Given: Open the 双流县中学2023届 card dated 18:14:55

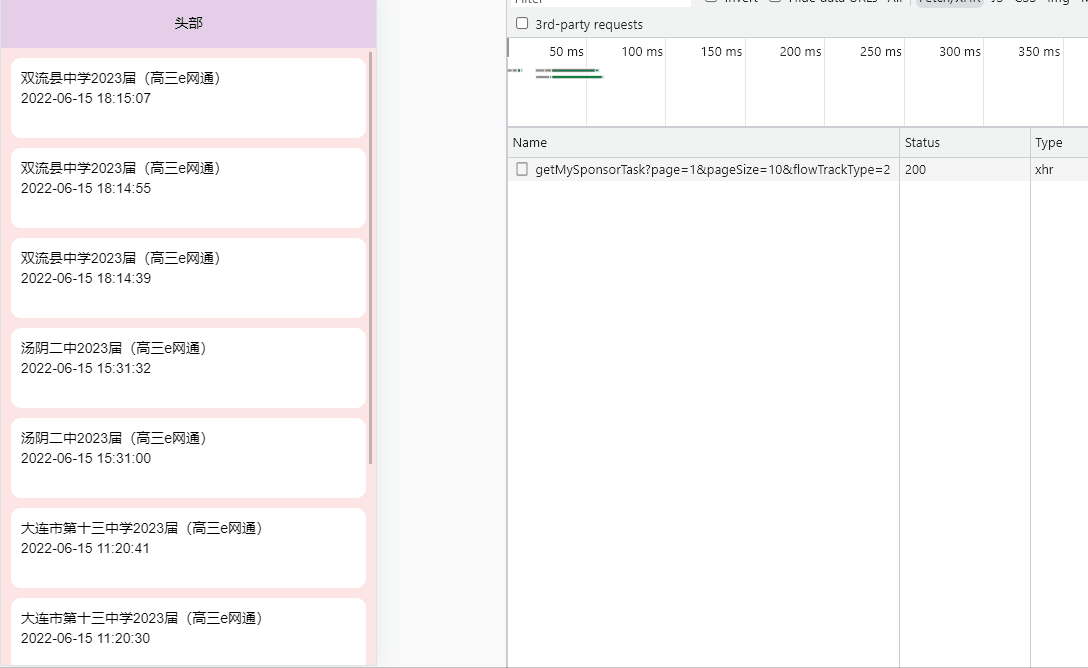Looking at the screenshot, I should (189, 188).
